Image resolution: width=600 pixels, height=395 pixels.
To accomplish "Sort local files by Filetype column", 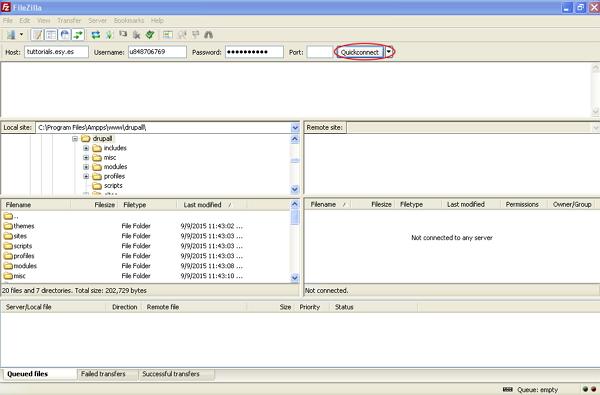I will (x=147, y=205).
